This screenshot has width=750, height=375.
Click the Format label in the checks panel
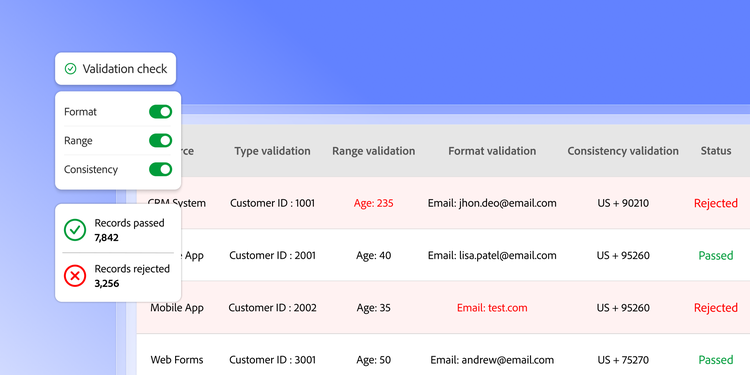[x=80, y=112]
